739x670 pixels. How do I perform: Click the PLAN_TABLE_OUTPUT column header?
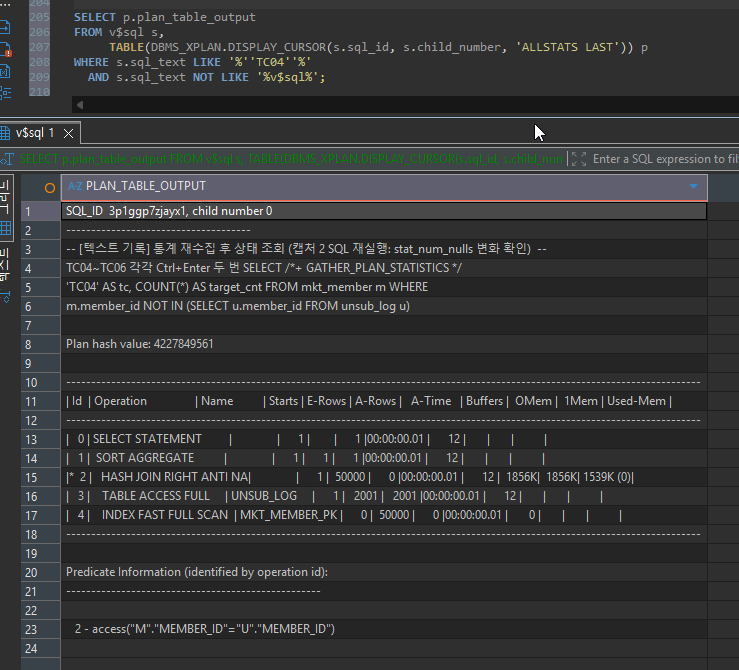pyautogui.click(x=384, y=187)
